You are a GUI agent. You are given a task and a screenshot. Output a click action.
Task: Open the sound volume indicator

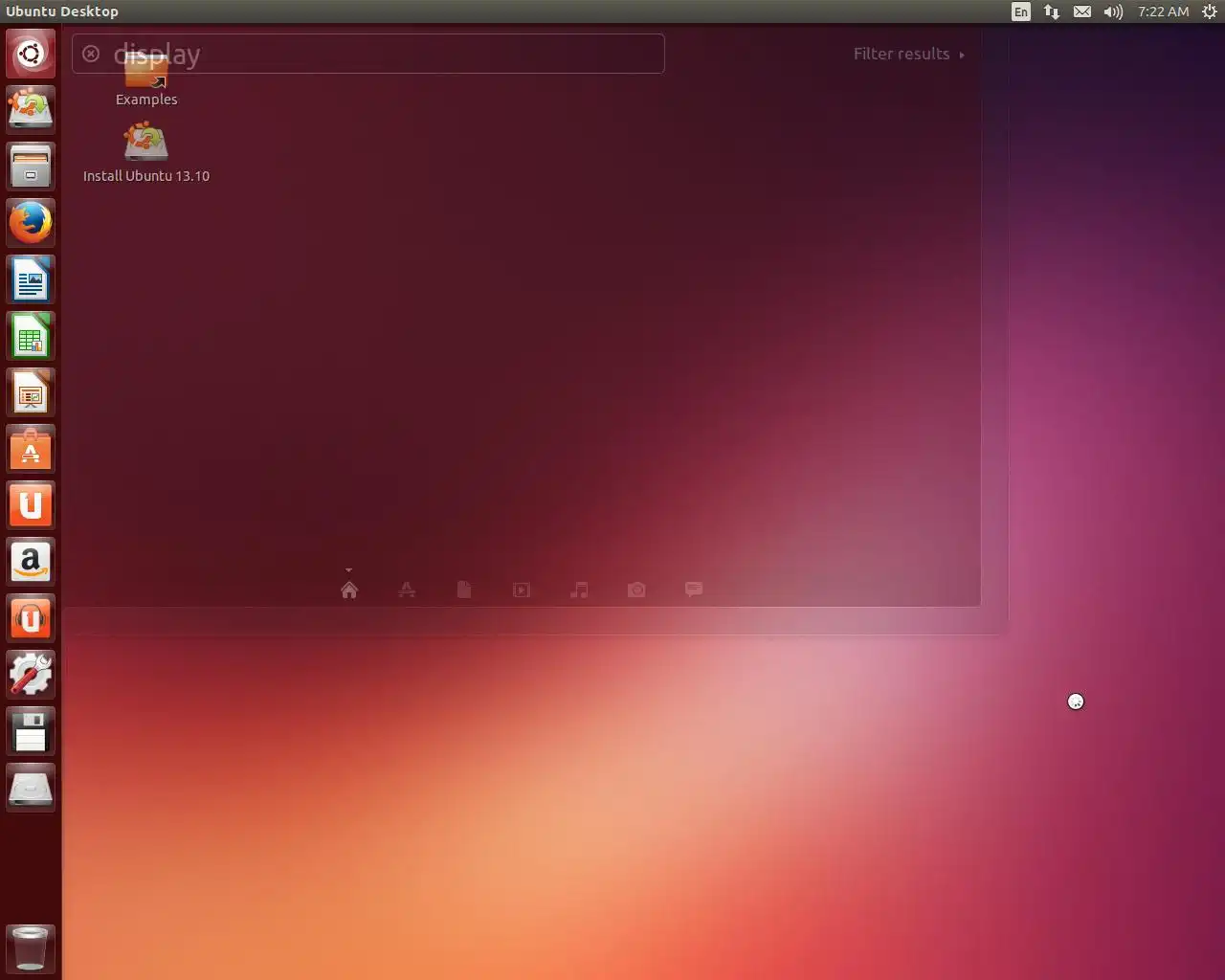[1113, 11]
